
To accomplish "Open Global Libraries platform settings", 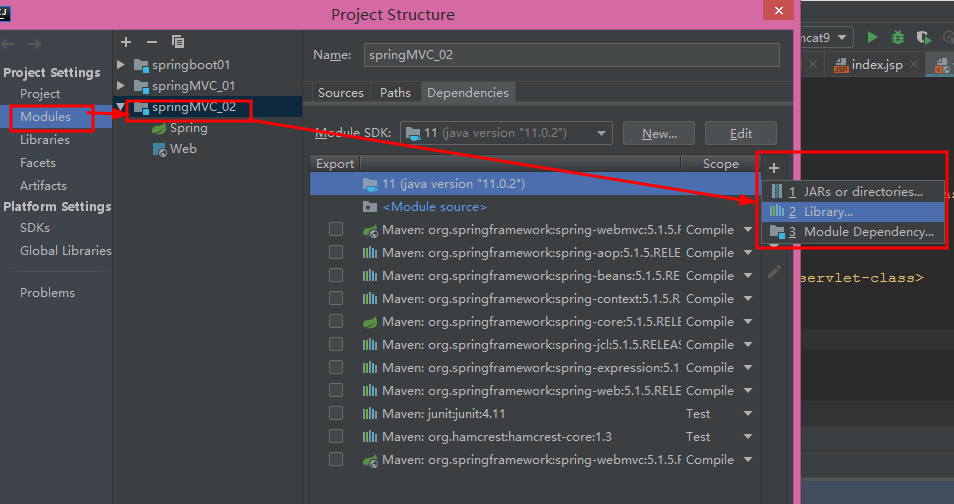I will (x=65, y=251).
